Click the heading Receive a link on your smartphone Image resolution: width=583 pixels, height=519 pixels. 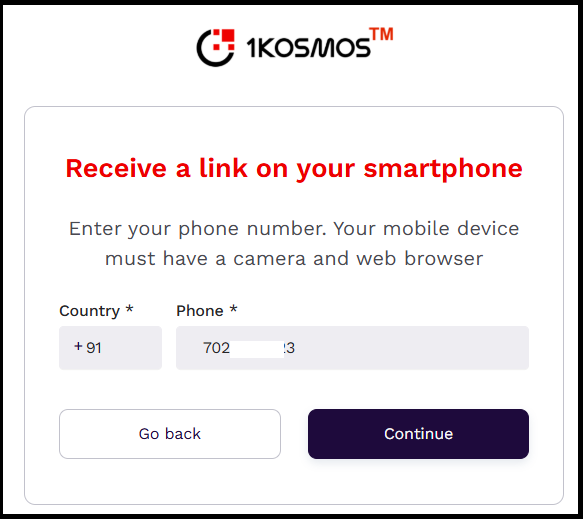coord(294,169)
